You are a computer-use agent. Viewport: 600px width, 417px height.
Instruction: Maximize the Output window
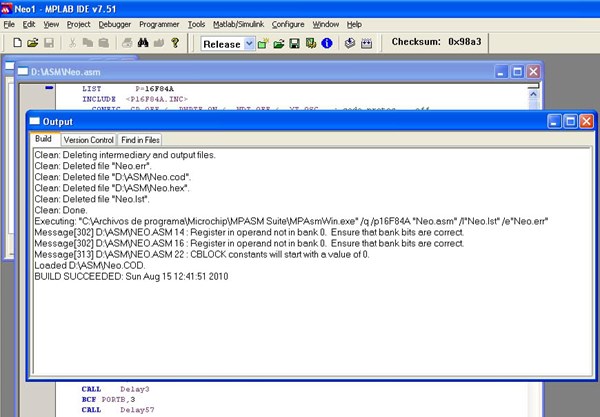[570, 122]
